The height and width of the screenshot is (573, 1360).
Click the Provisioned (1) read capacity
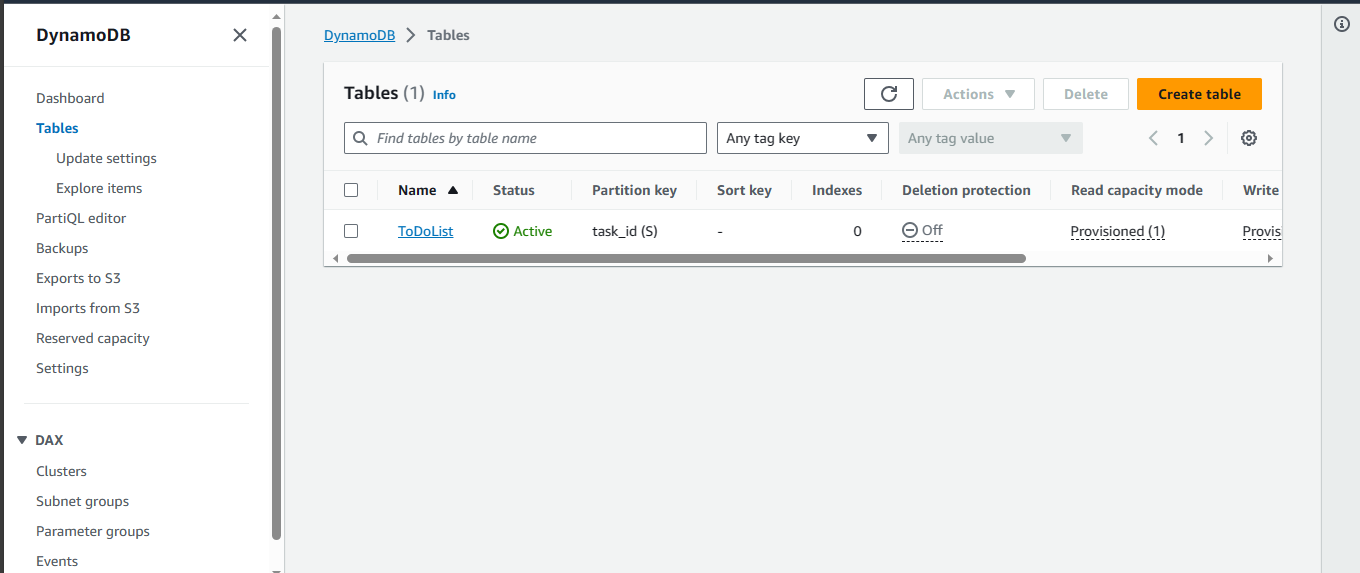click(x=1118, y=231)
